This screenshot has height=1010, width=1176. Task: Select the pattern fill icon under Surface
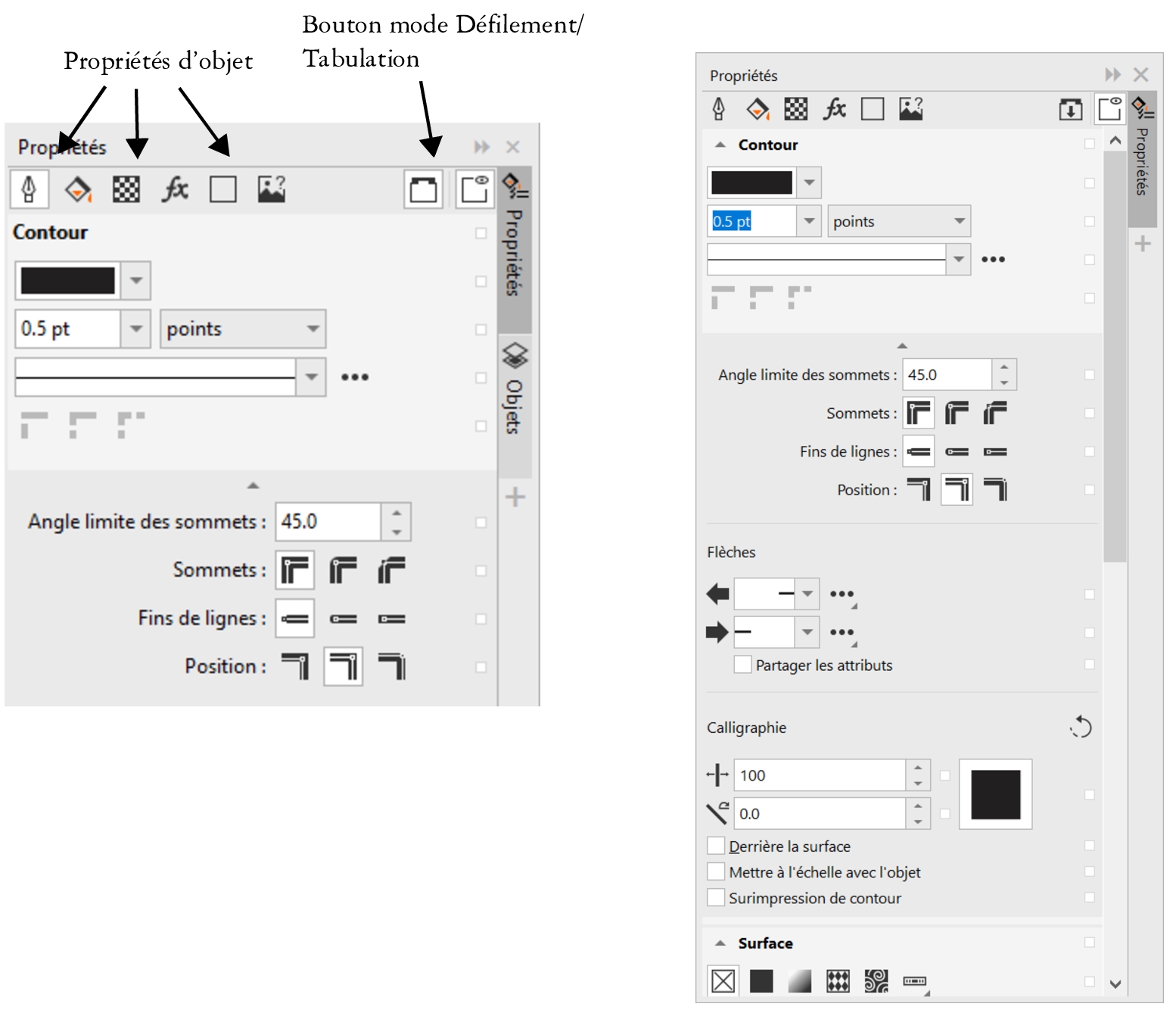pos(837,980)
